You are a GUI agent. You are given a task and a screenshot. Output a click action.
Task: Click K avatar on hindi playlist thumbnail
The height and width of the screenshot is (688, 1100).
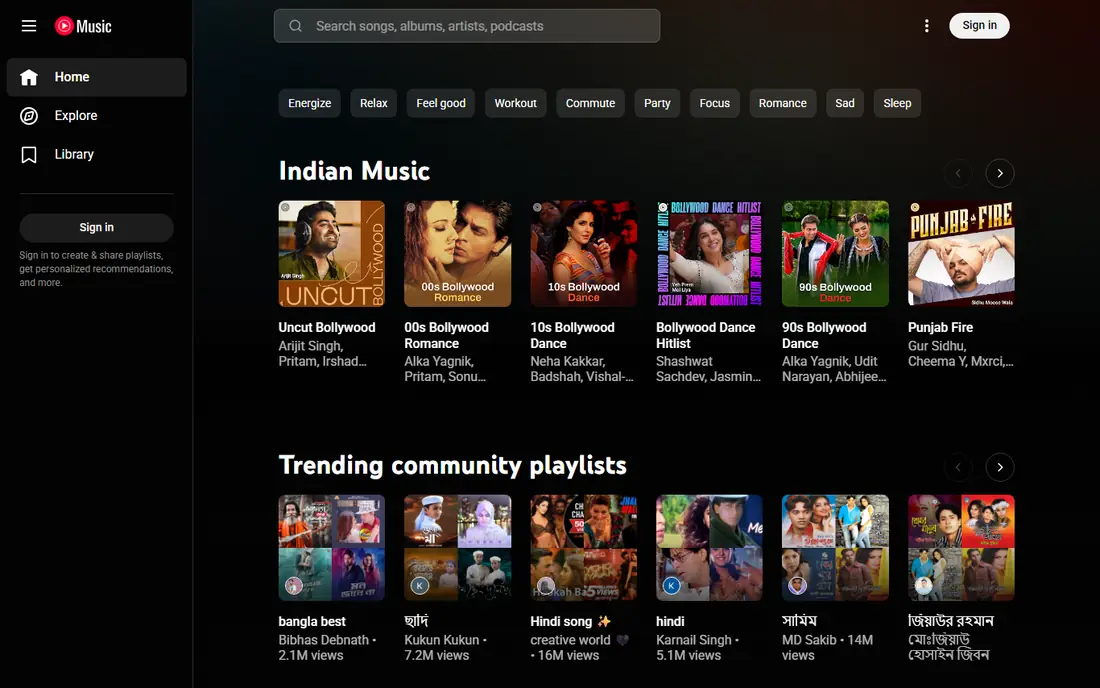coord(671,585)
